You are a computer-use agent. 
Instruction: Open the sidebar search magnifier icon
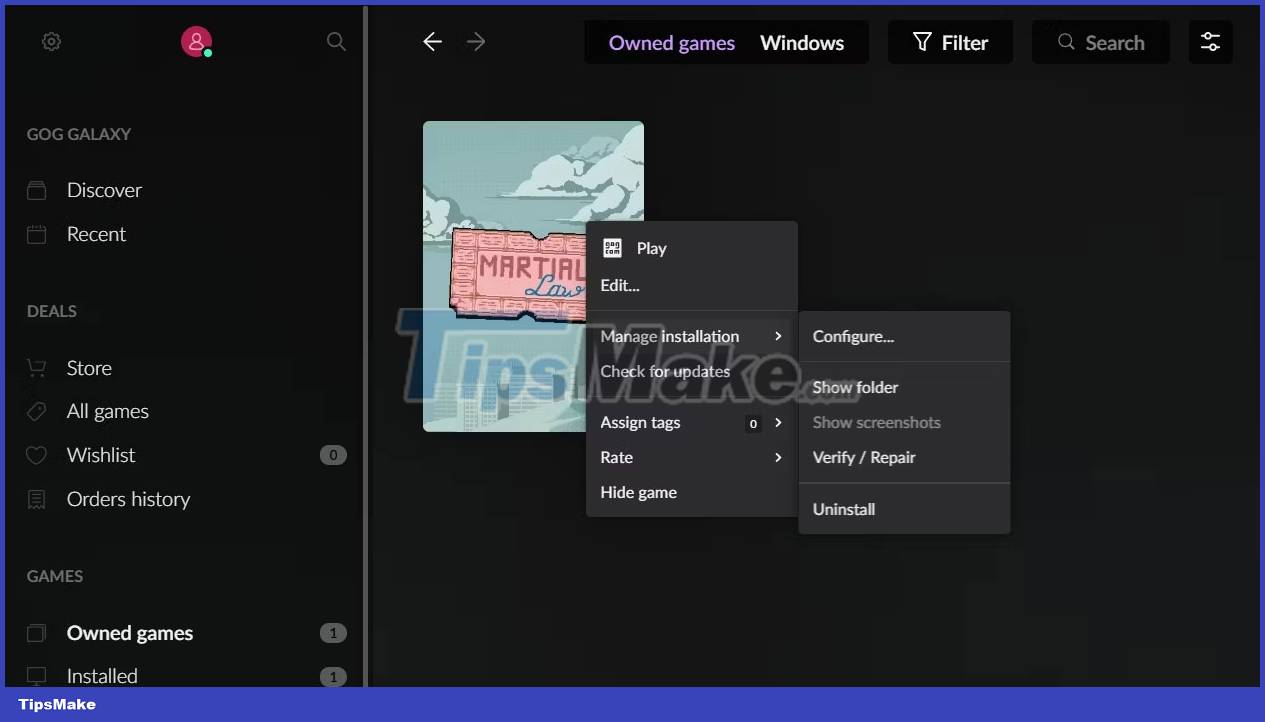336,41
